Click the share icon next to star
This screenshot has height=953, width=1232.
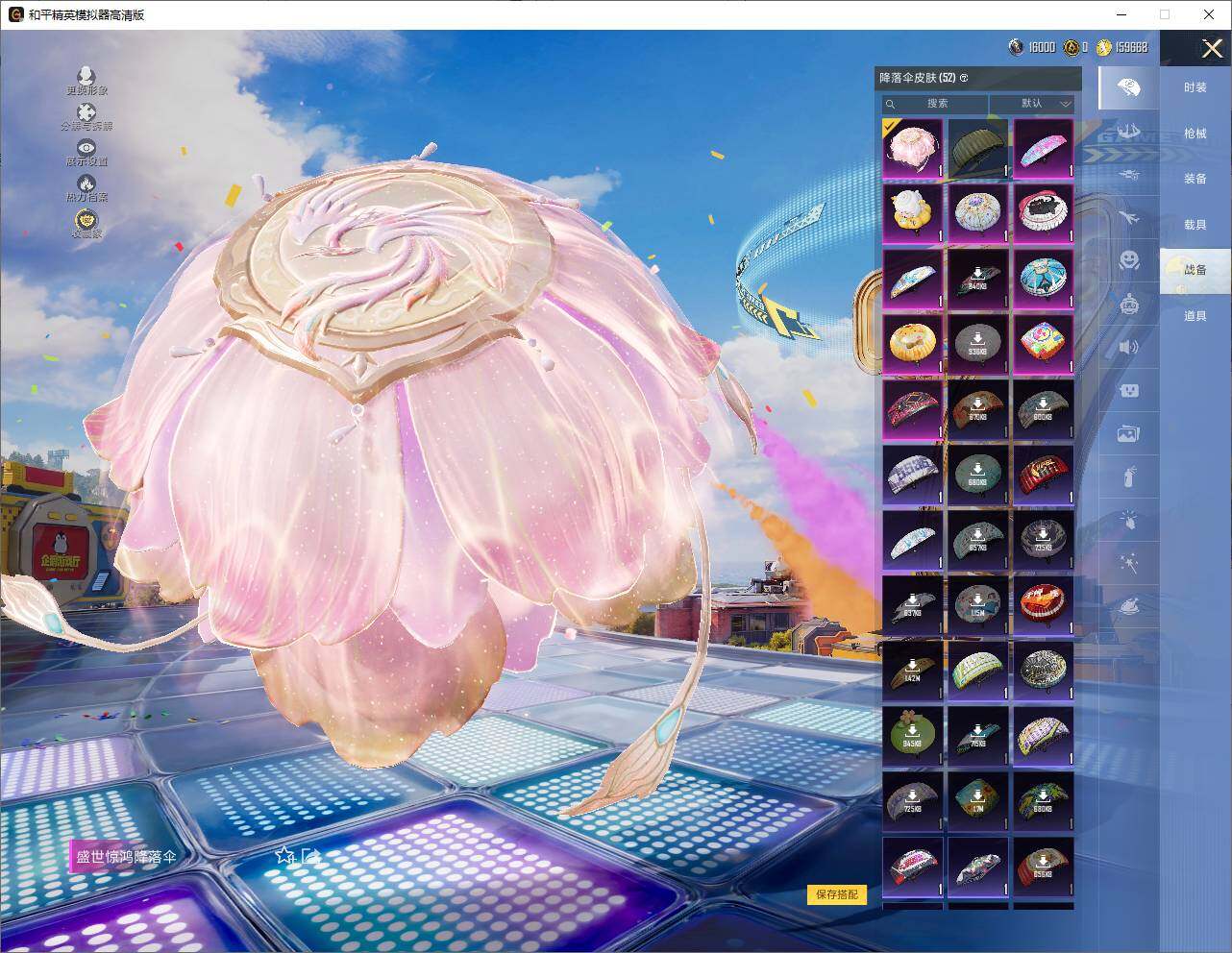click(x=309, y=855)
